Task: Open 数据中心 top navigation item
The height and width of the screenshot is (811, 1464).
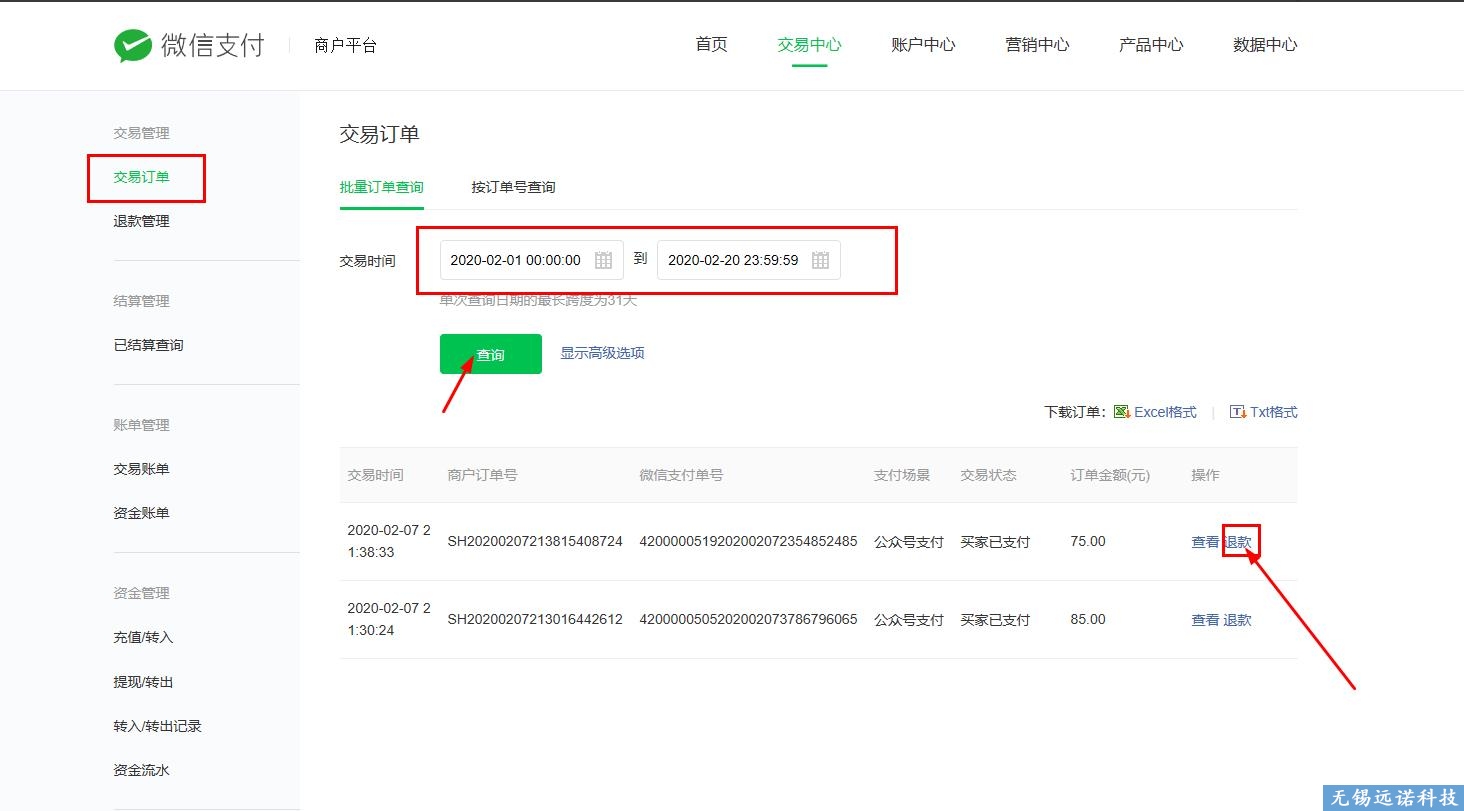Action: click(1265, 45)
